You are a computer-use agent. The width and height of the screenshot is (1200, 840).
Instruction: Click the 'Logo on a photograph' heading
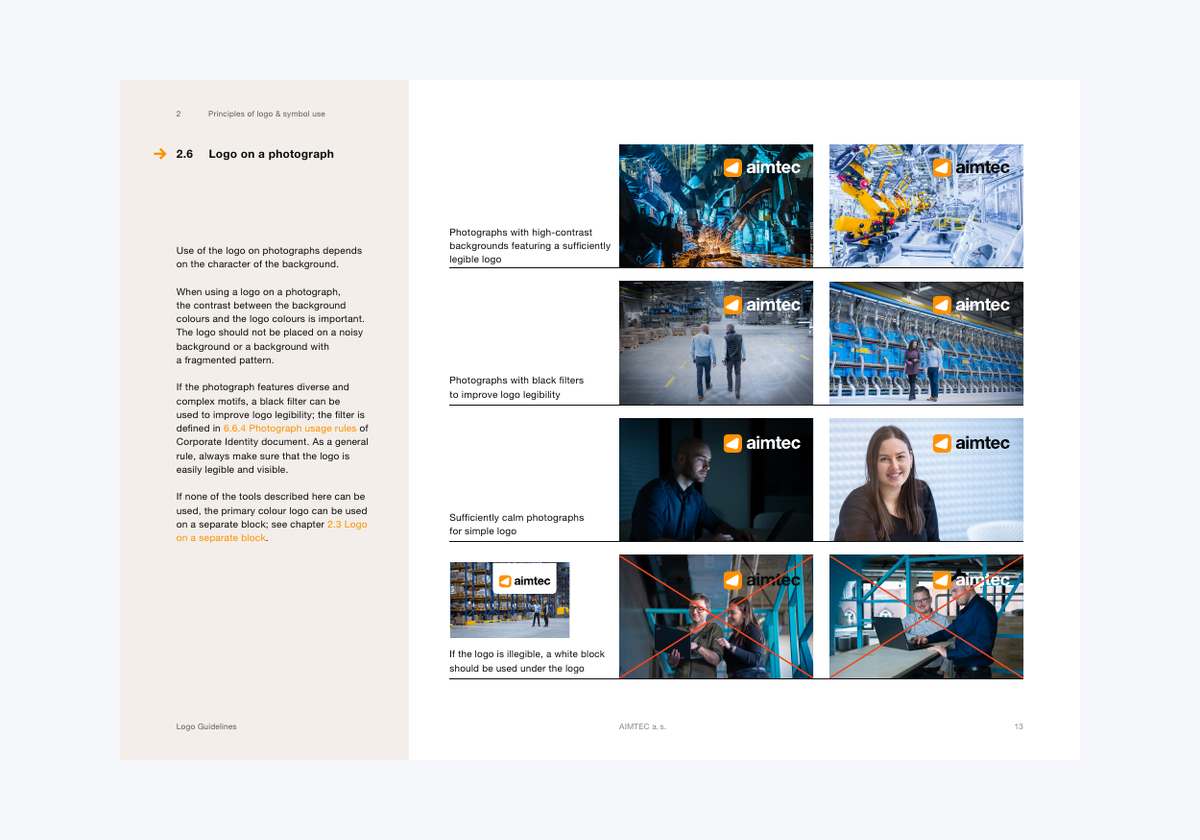tap(271, 154)
